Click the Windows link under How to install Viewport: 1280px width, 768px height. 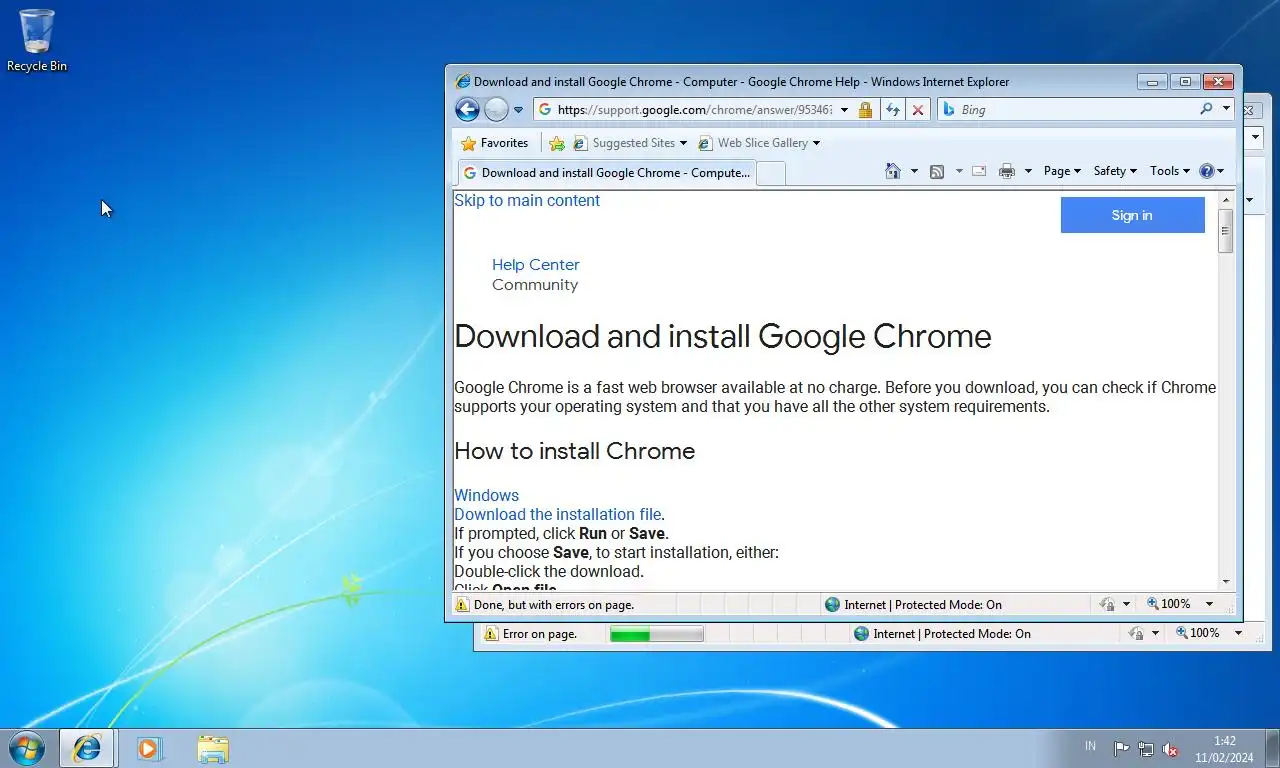tap(487, 495)
